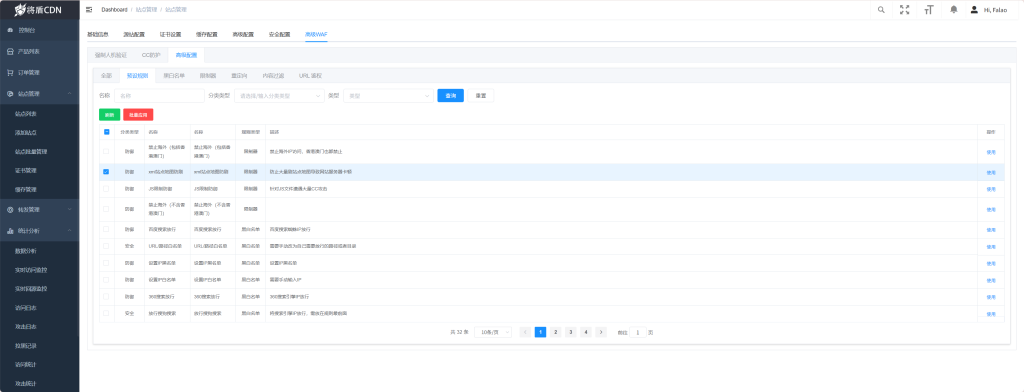Open 证书管理 in the sidebar
The height and width of the screenshot is (392, 1024).
click(x=26, y=171)
